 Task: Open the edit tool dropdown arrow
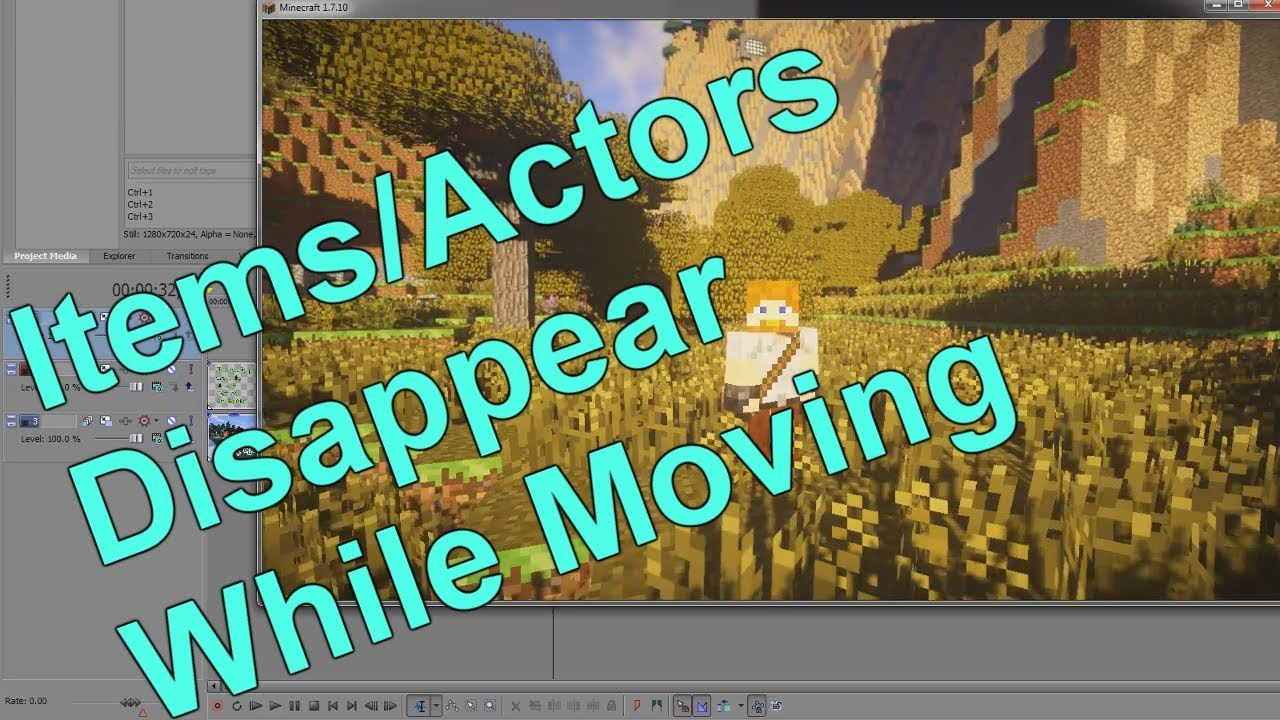click(436, 706)
